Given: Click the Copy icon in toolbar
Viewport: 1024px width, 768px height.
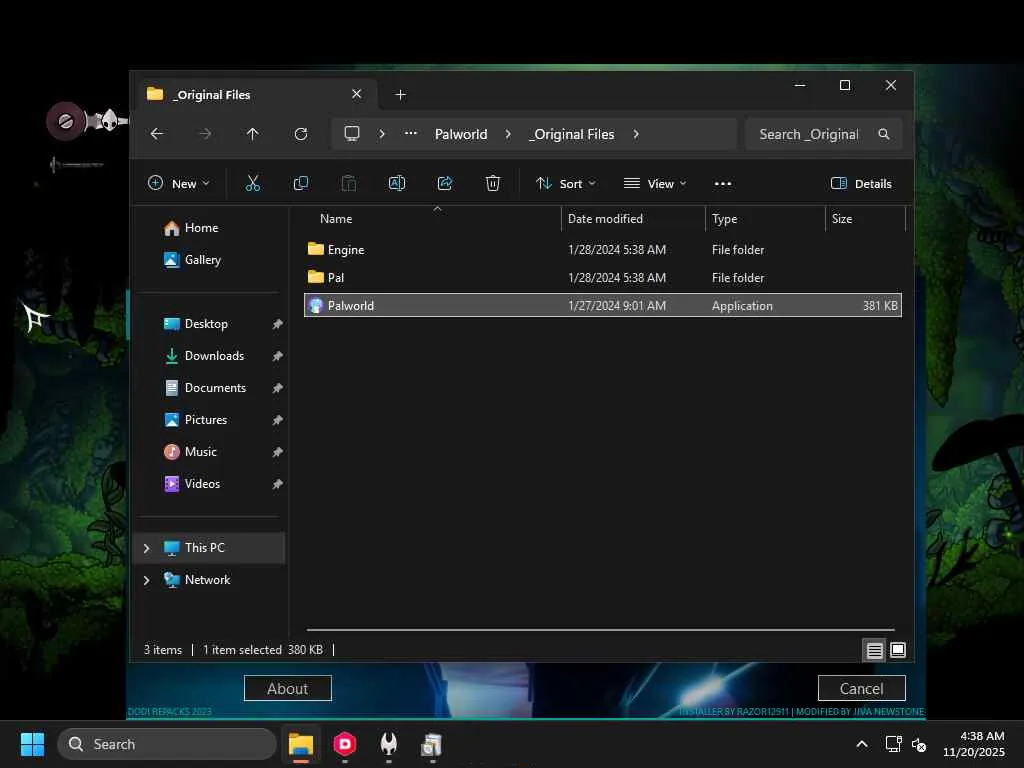Looking at the screenshot, I should [x=300, y=183].
